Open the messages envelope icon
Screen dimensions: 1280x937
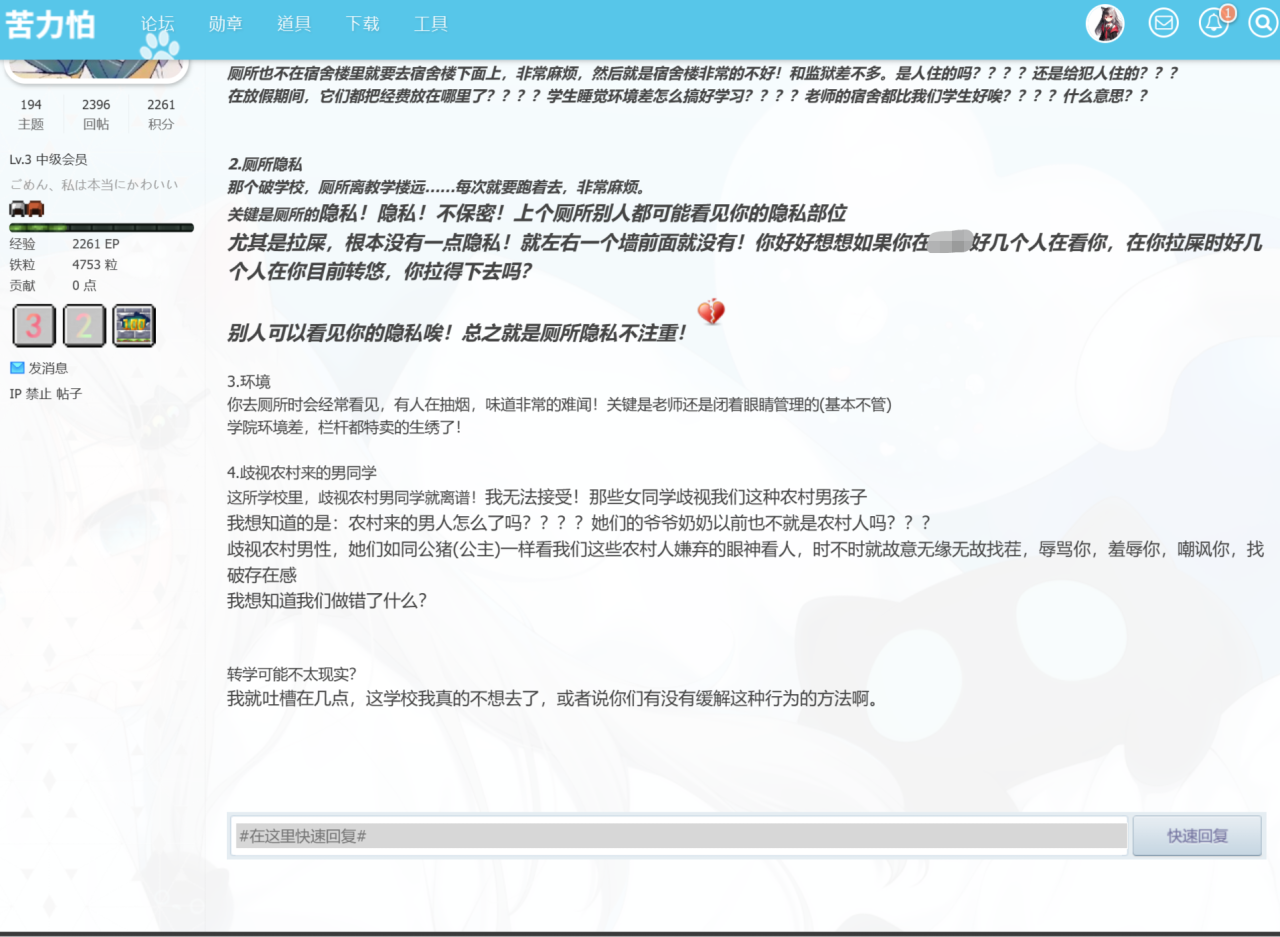click(1163, 23)
